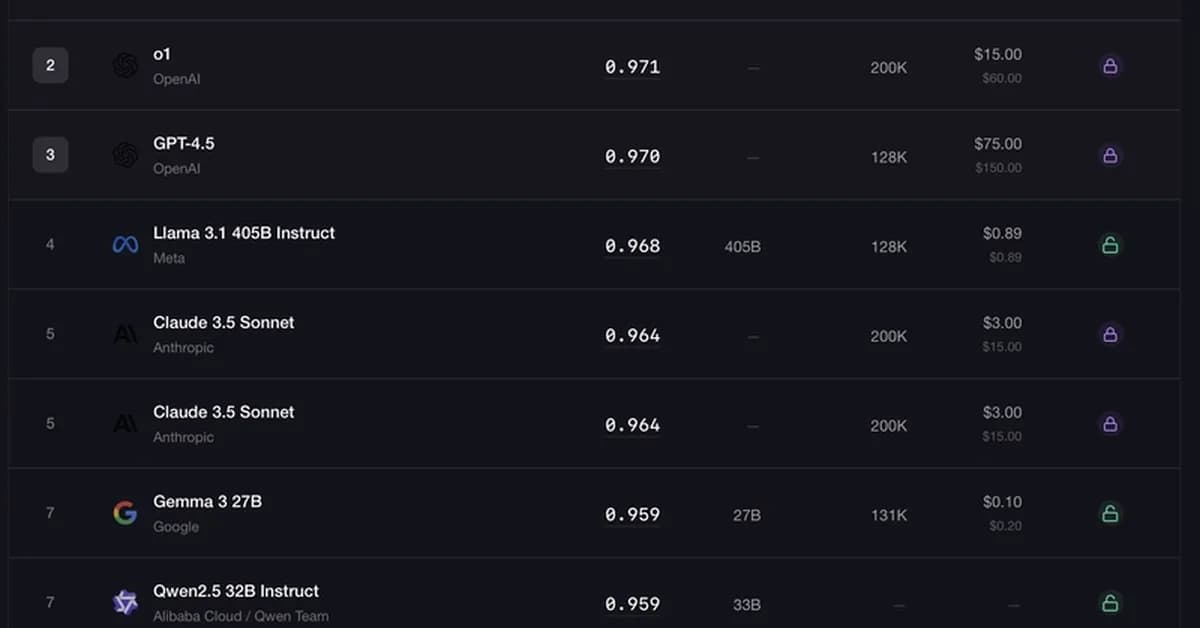Open the Gemma 3 27B model page

point(207,501)
